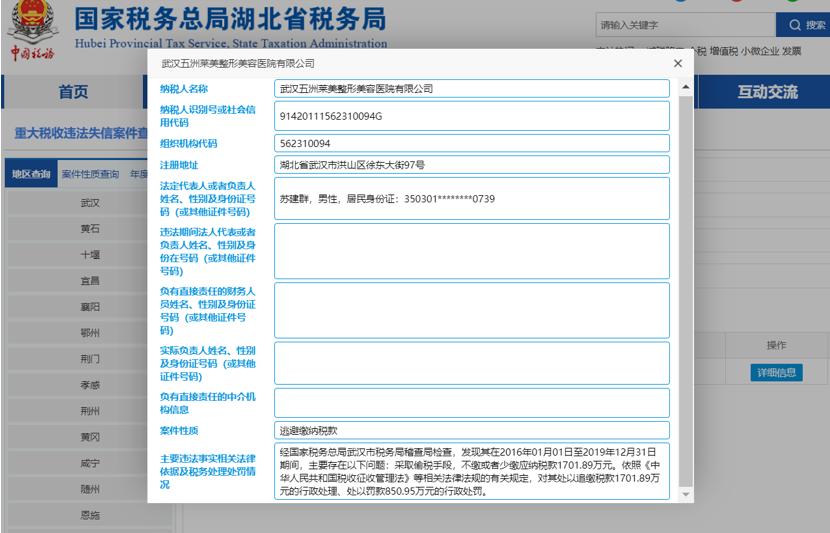Click the 详细信息 button
The height and width of the screenshot is (533, 830).
[x=776, y=373]
